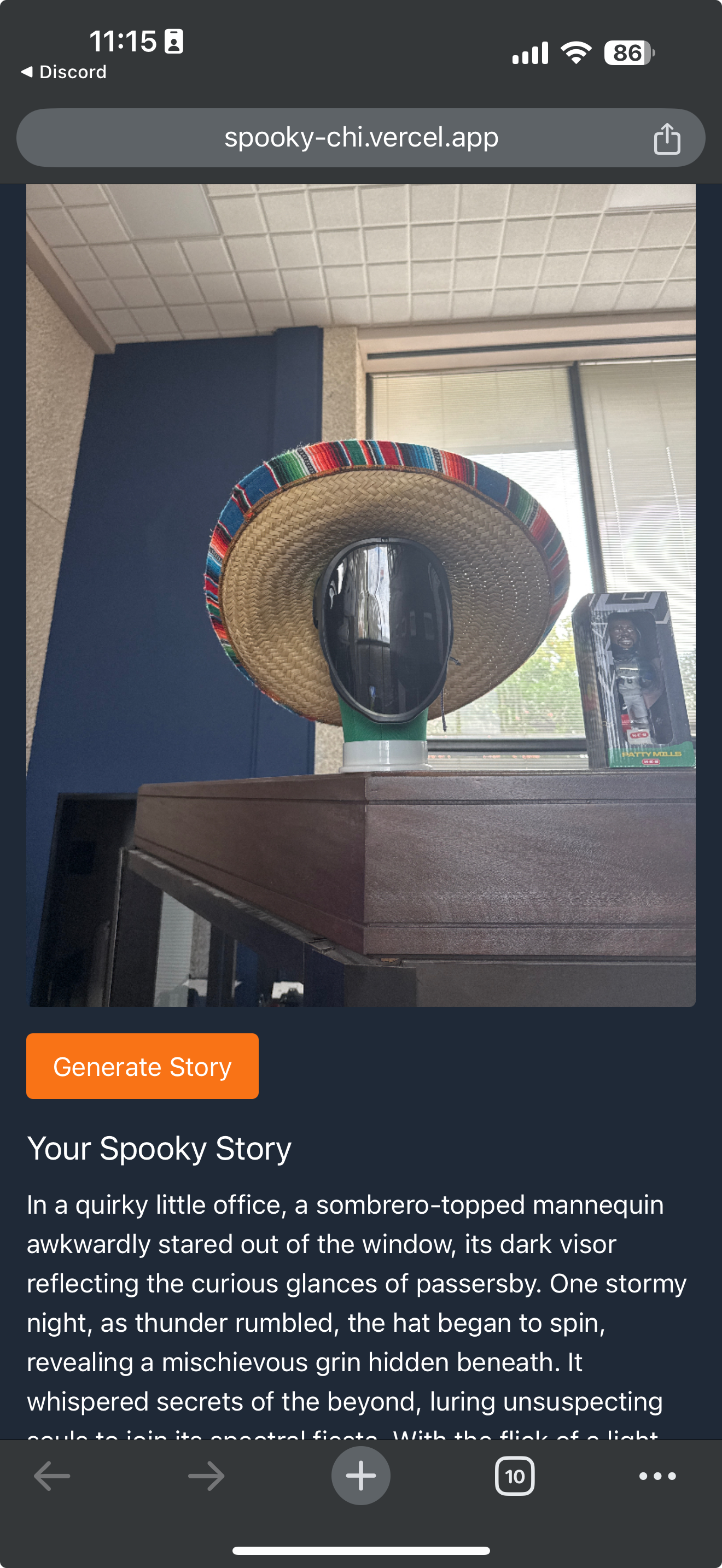Viewport: 722px width, 1568px height.
Task: Open the tab switcher showing 10 tabs
Action: [515, 1476]
